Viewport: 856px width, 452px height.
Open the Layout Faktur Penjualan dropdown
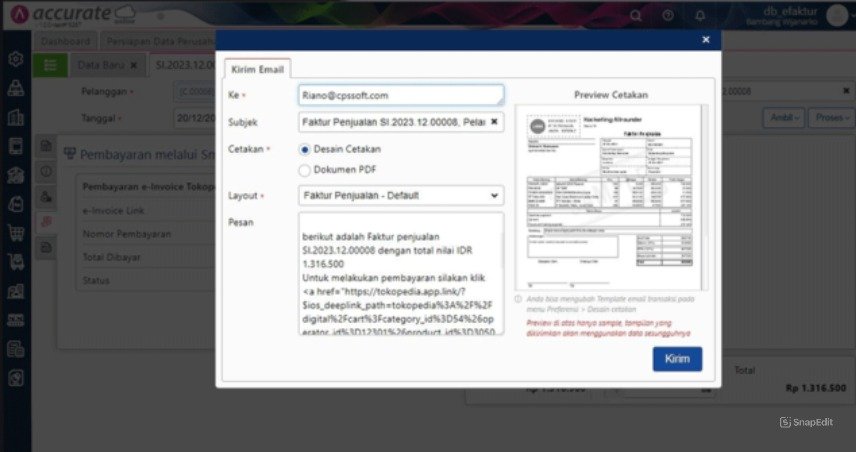[401, 195]
